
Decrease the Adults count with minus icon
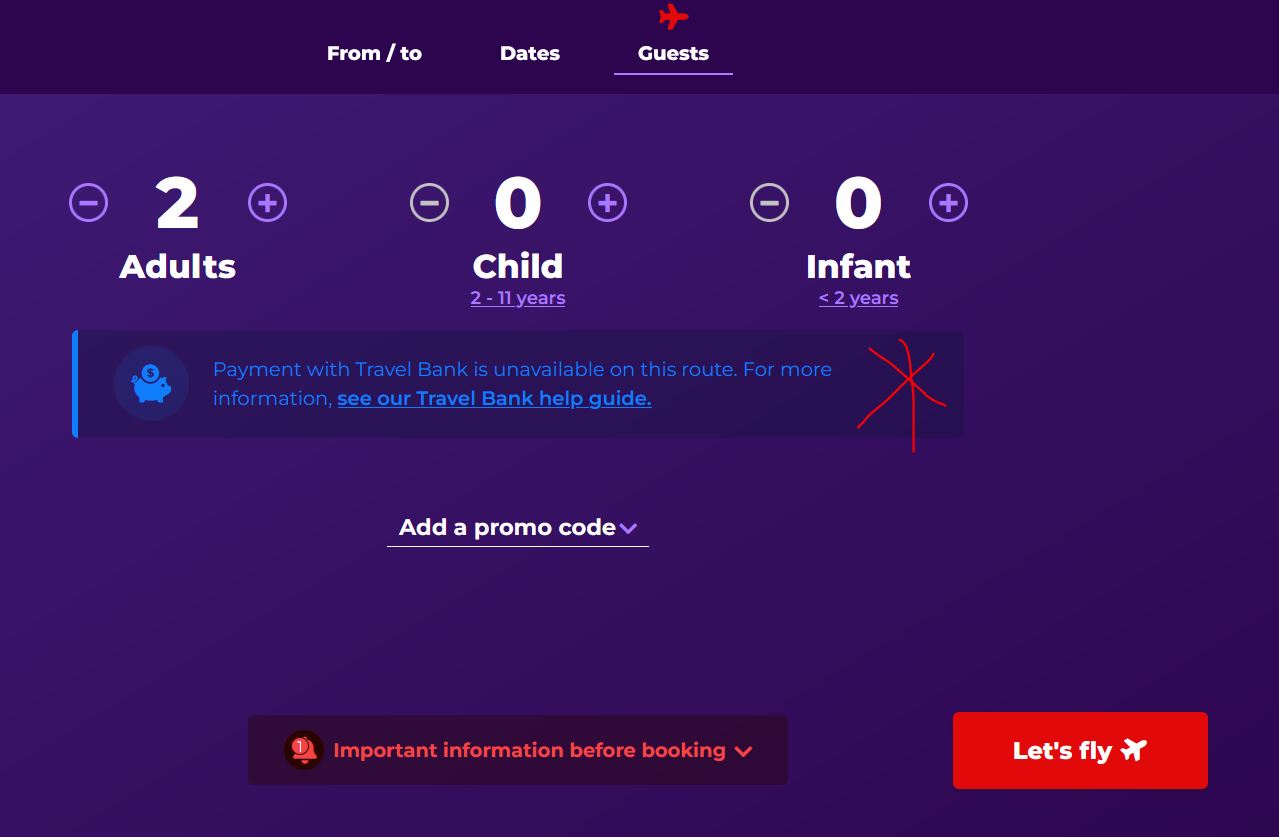pyautogui.click(x=88, y=203)
